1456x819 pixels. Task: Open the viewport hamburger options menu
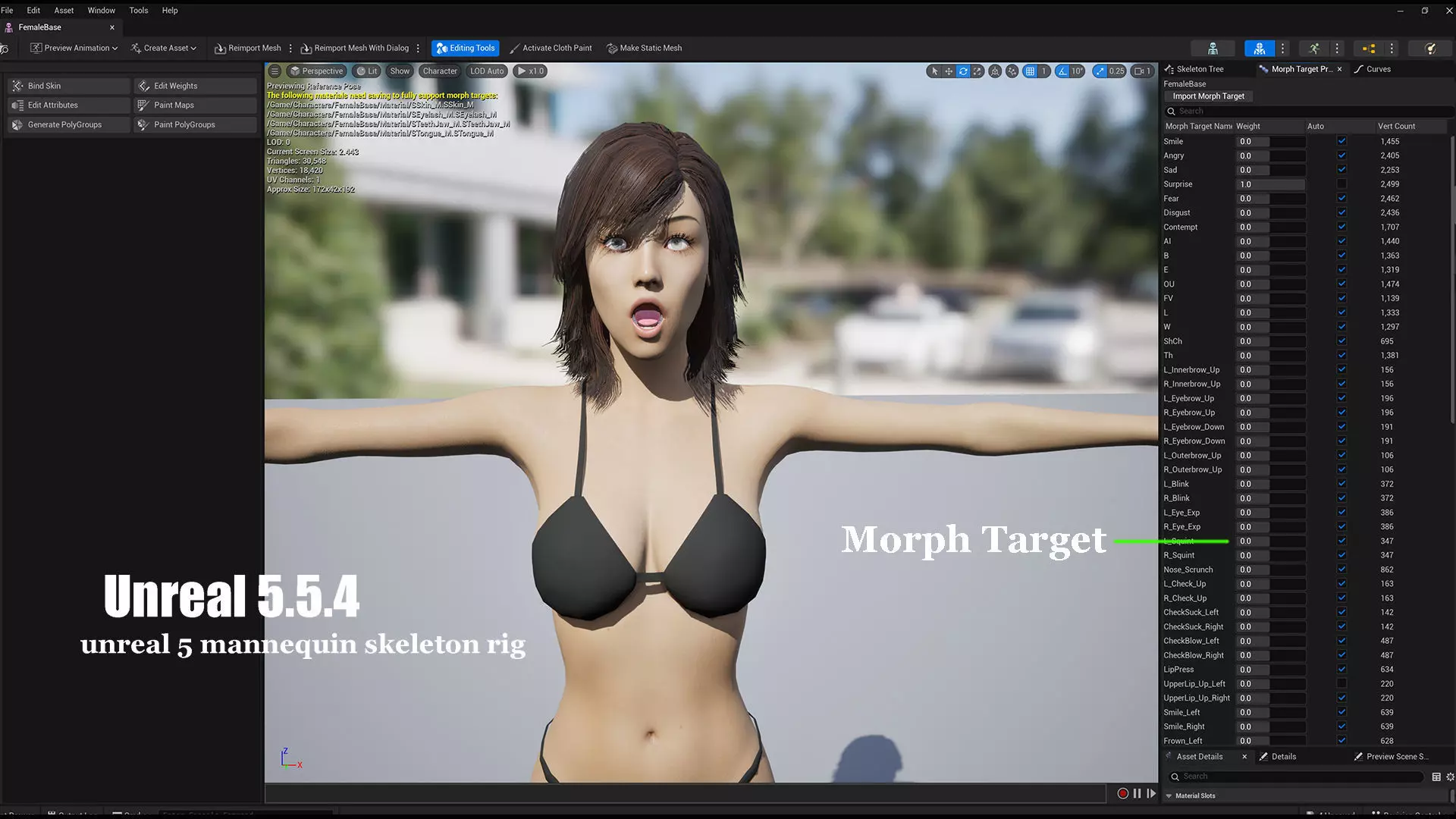275,71
